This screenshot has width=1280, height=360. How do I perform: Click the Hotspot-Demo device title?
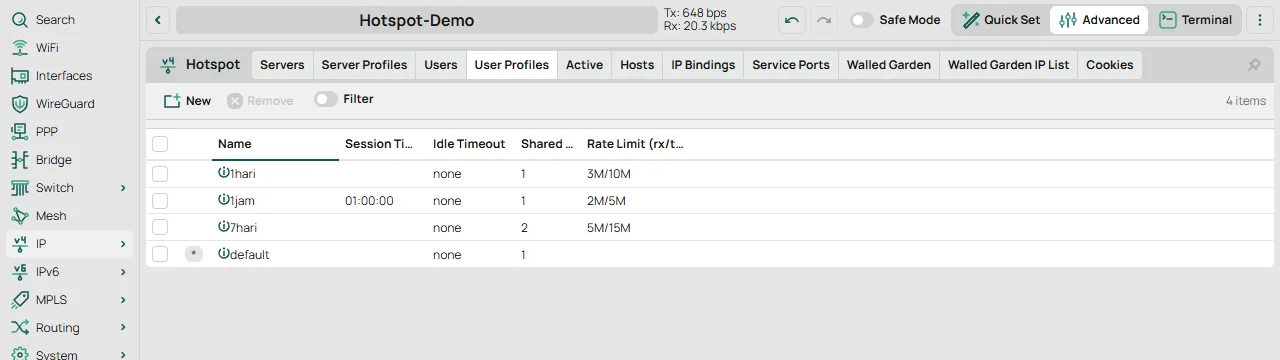pos(417,20)
